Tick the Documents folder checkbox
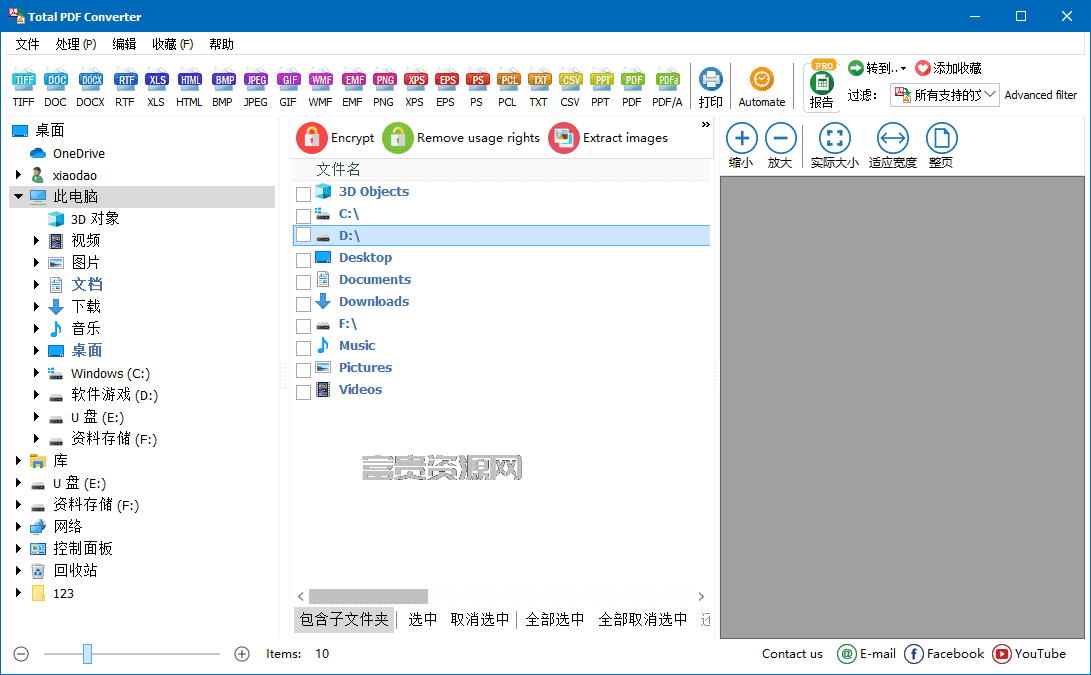Screen dimensions: 1091x675 [x=303, y=282]
